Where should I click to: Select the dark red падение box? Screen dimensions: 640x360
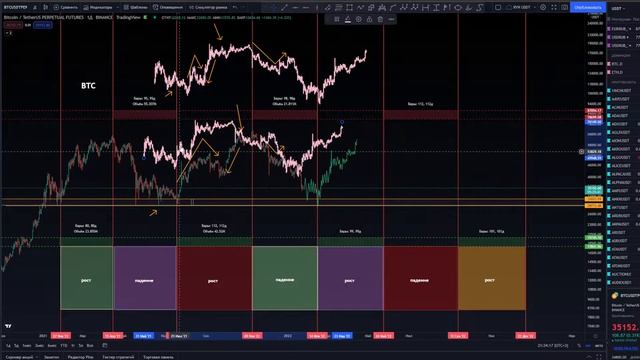pos(420,278)
